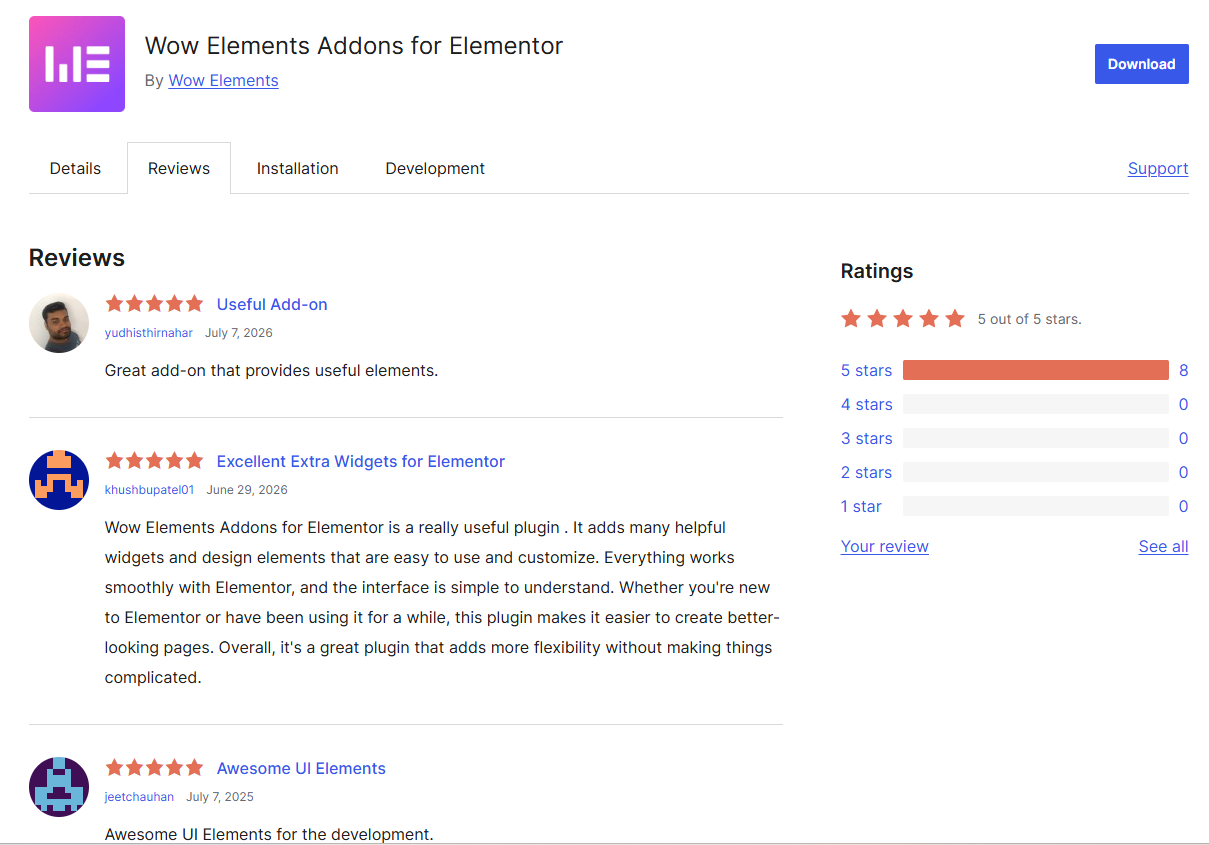Select the Reviews tab
The width and height of the screenshot is (1209, 845).
click(x=179, y=168)
